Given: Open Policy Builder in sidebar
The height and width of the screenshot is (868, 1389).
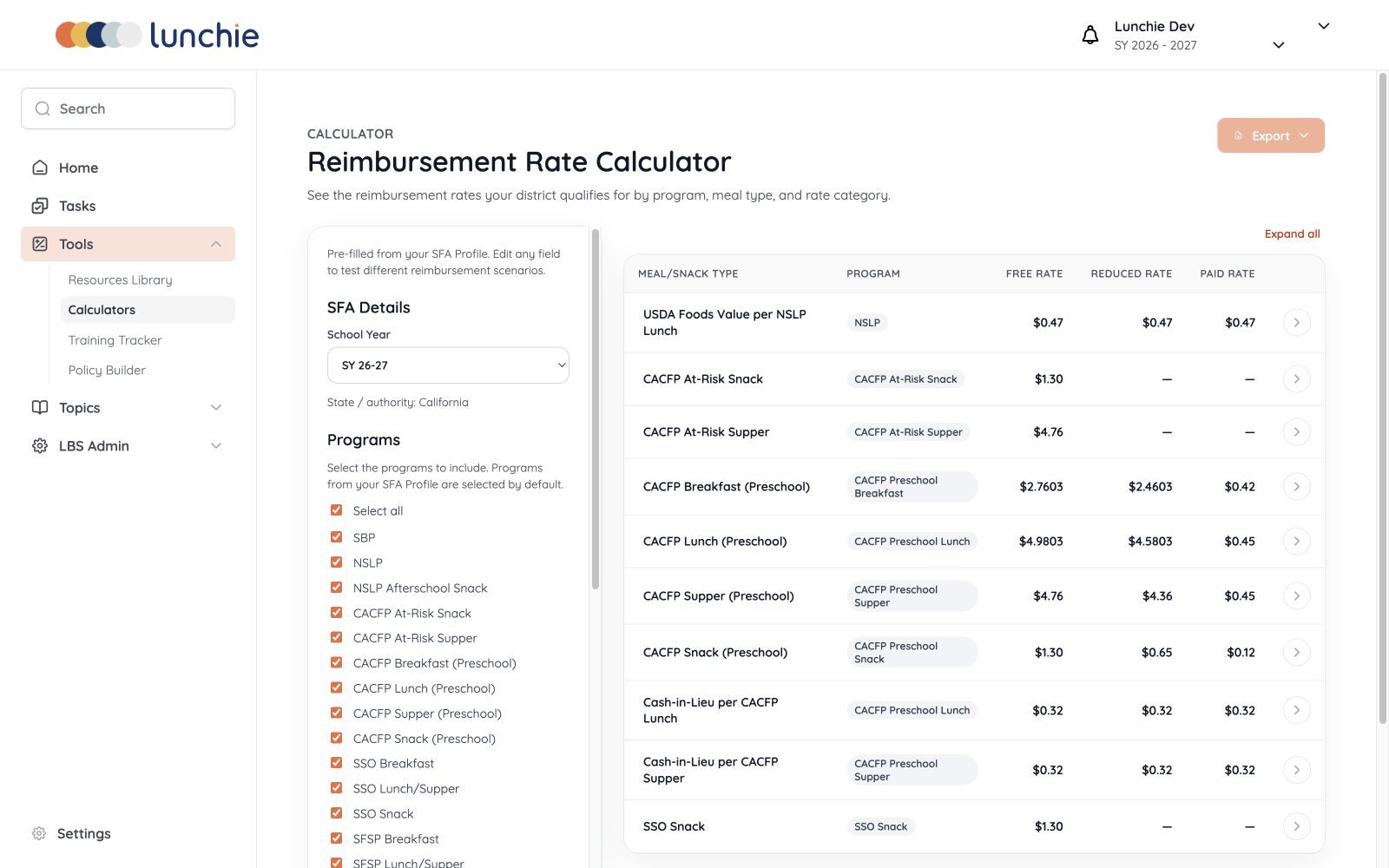Looking at the screenshot, I should [x=107, y=370].
